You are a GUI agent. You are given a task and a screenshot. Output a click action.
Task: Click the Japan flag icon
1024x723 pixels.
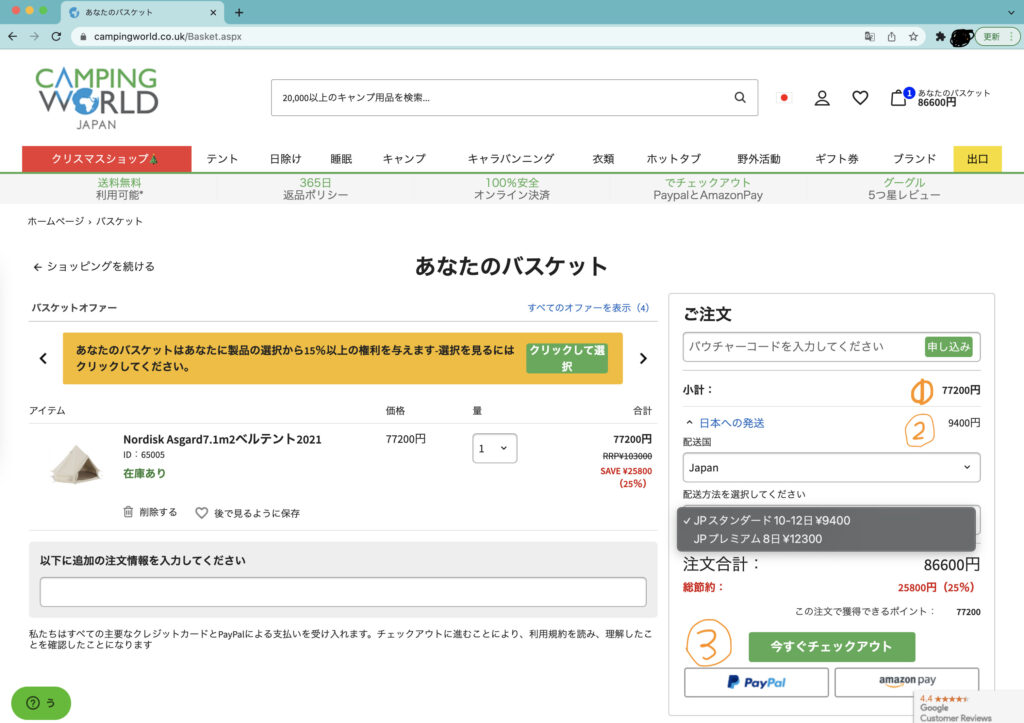(x=784, y=98)
